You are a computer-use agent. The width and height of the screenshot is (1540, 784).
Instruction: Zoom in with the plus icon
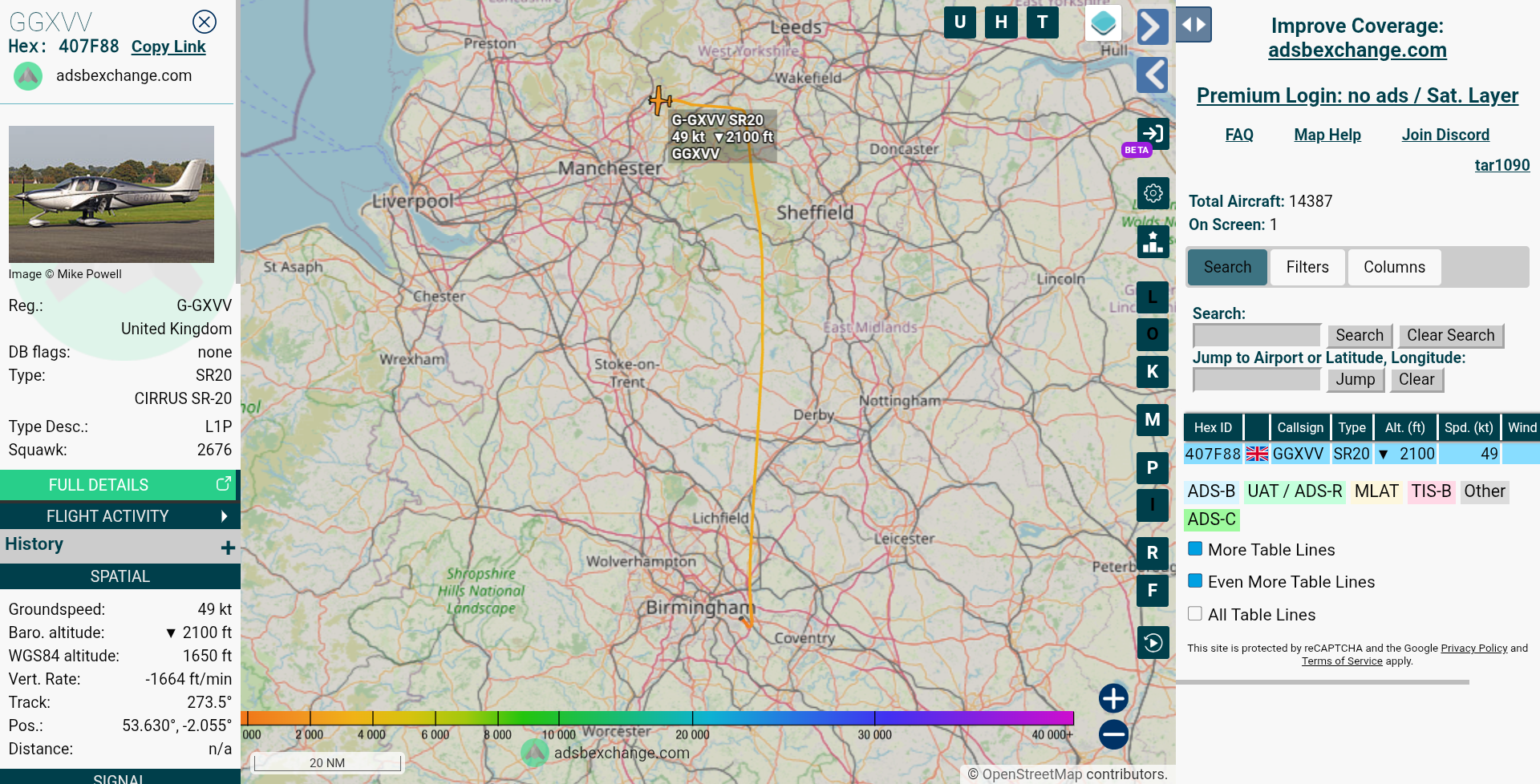click(x=1113, y=698)
